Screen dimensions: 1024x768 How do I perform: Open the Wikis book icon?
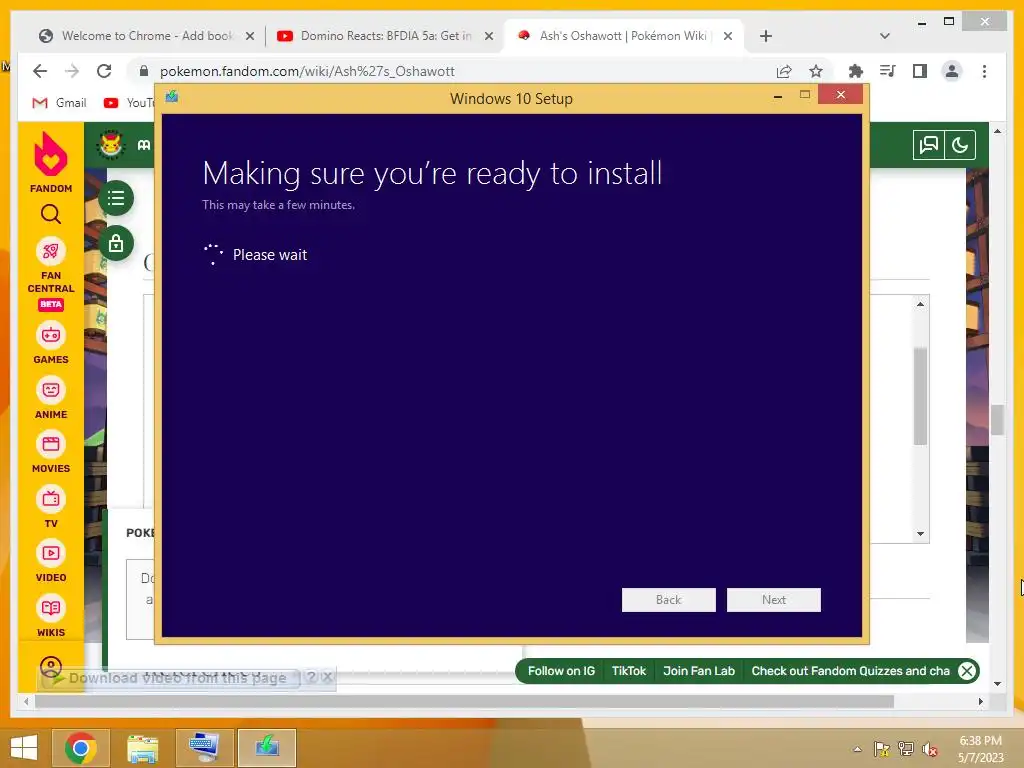(x=51, y=608)
